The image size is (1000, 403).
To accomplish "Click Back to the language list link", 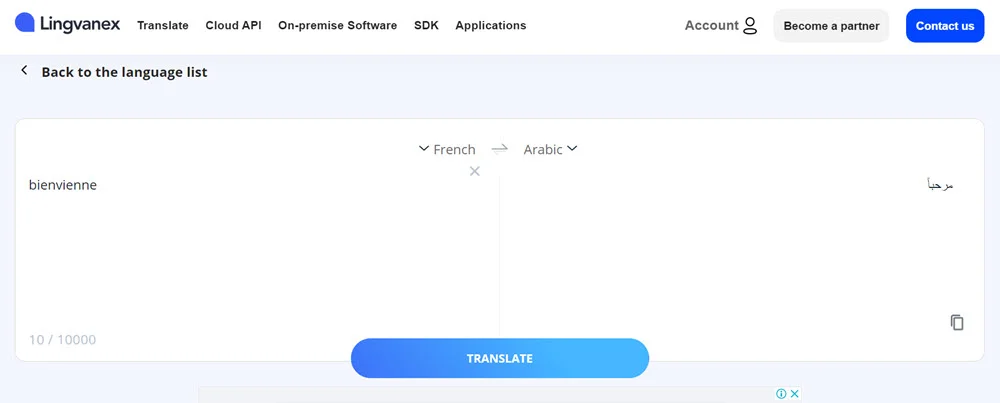I will point(124,72).
